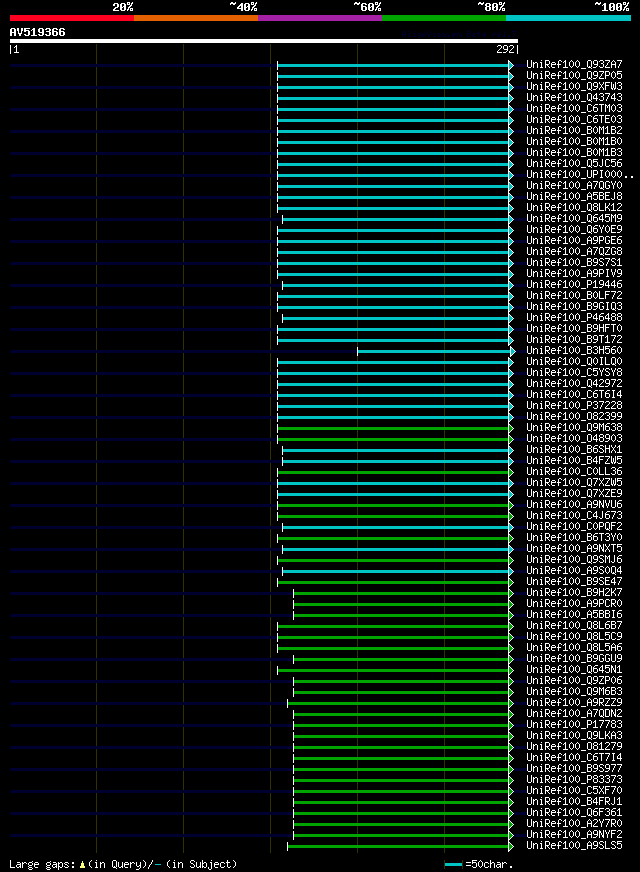This screenshot has height=872, width=640.
Task: Click the cyan alignment bar for C0PQF2
Action: tap(398, 527)
